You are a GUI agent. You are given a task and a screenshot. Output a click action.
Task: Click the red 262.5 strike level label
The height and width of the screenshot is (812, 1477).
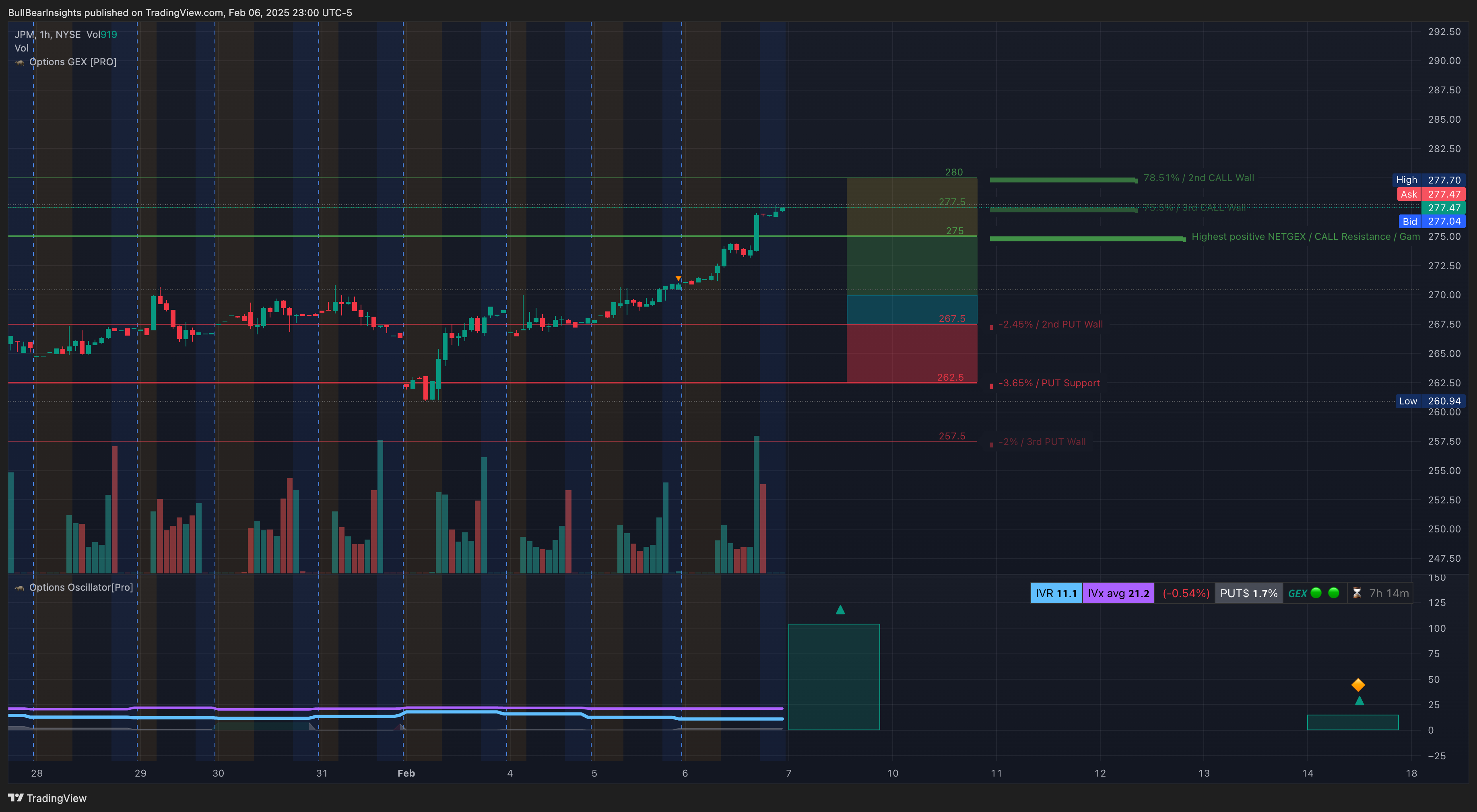[x=950, y=377]
